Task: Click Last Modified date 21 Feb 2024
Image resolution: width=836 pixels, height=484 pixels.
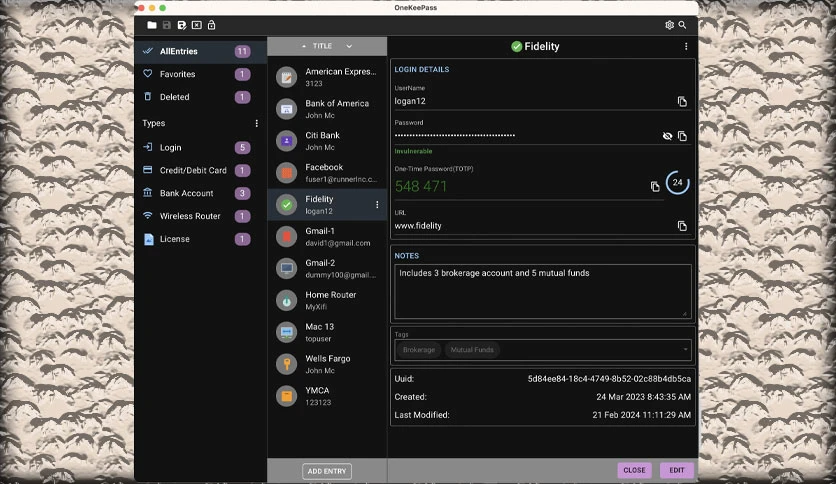Action: [641, 415]
